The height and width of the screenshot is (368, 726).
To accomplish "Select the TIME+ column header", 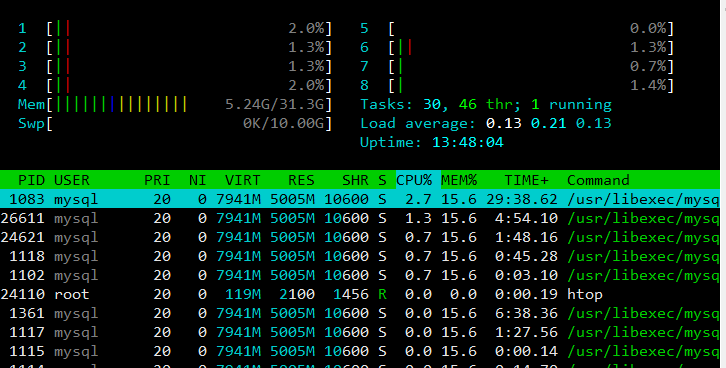I will (526, 180).
